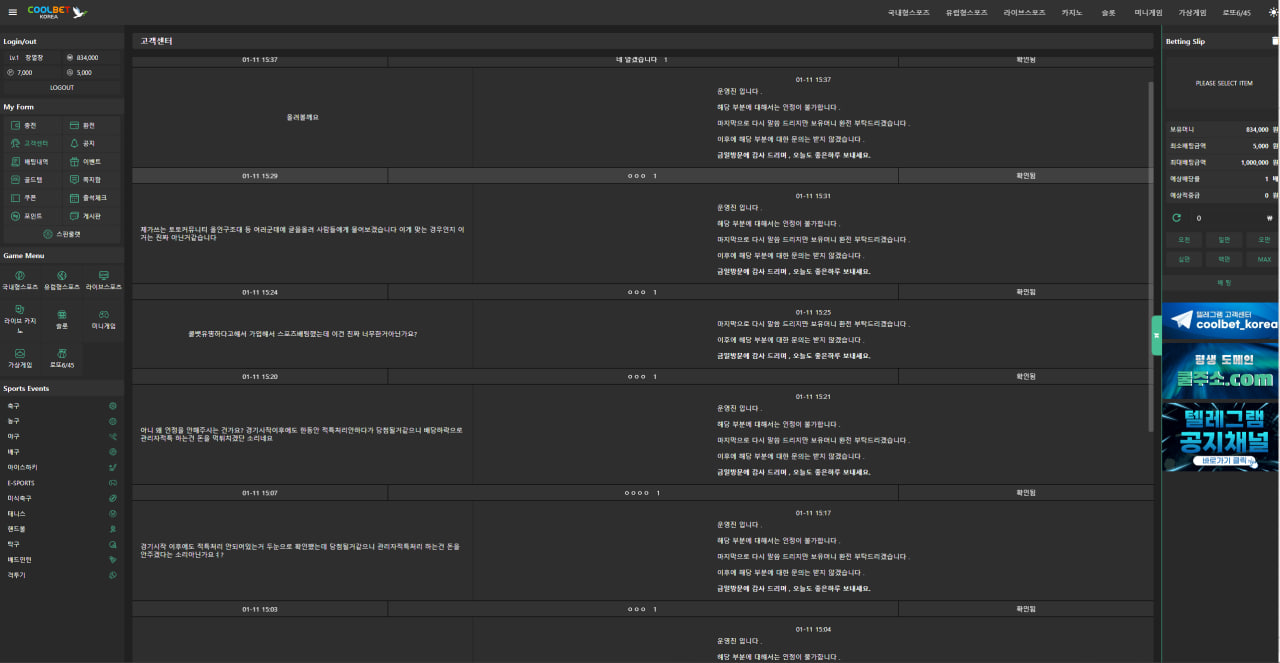Collapse the 01-11 15:20 inquiry entry
1280x663 pixels.
tap(641, 377)
